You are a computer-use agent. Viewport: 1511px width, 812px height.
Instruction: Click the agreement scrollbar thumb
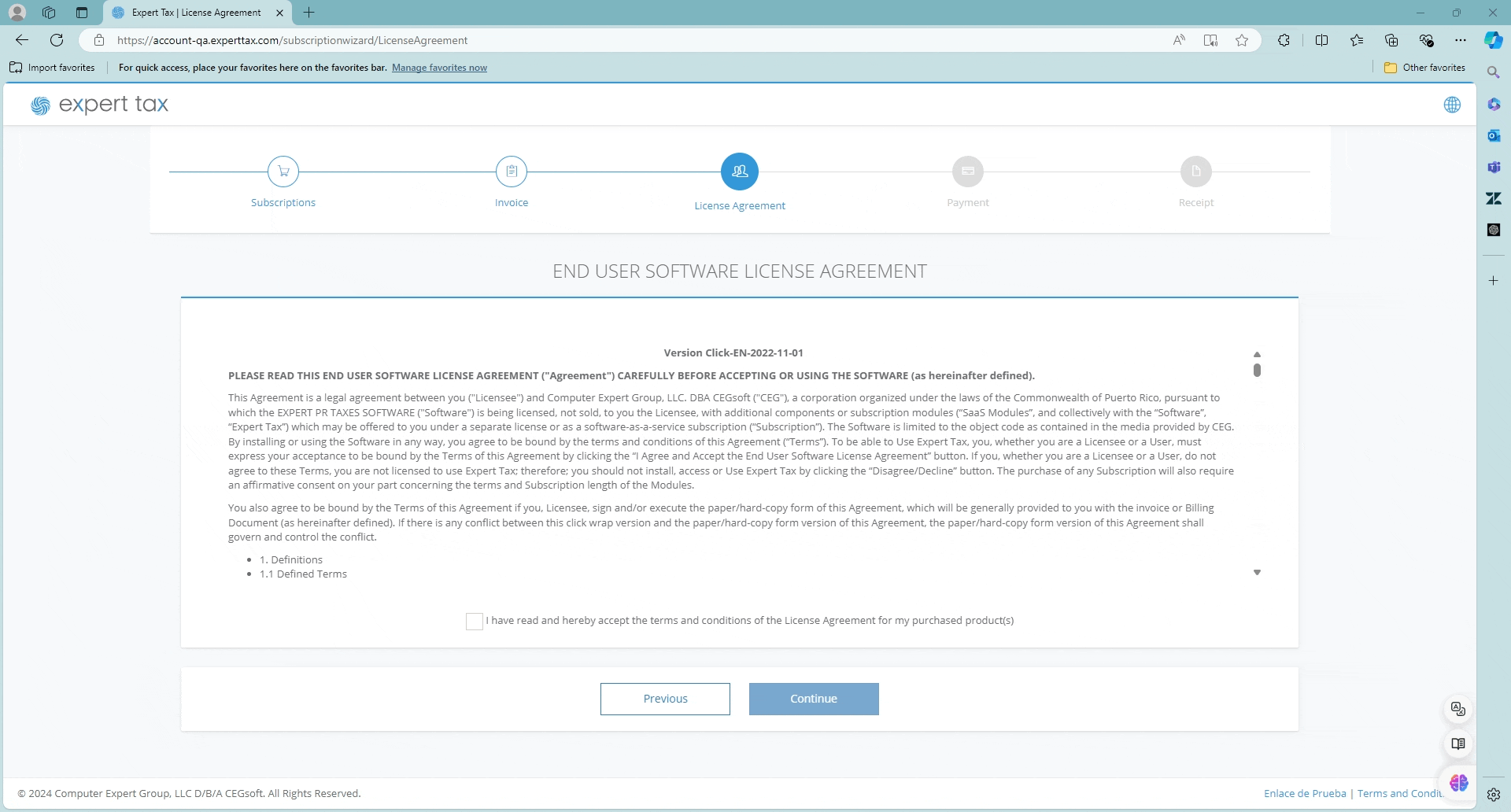click(1257, 370)
